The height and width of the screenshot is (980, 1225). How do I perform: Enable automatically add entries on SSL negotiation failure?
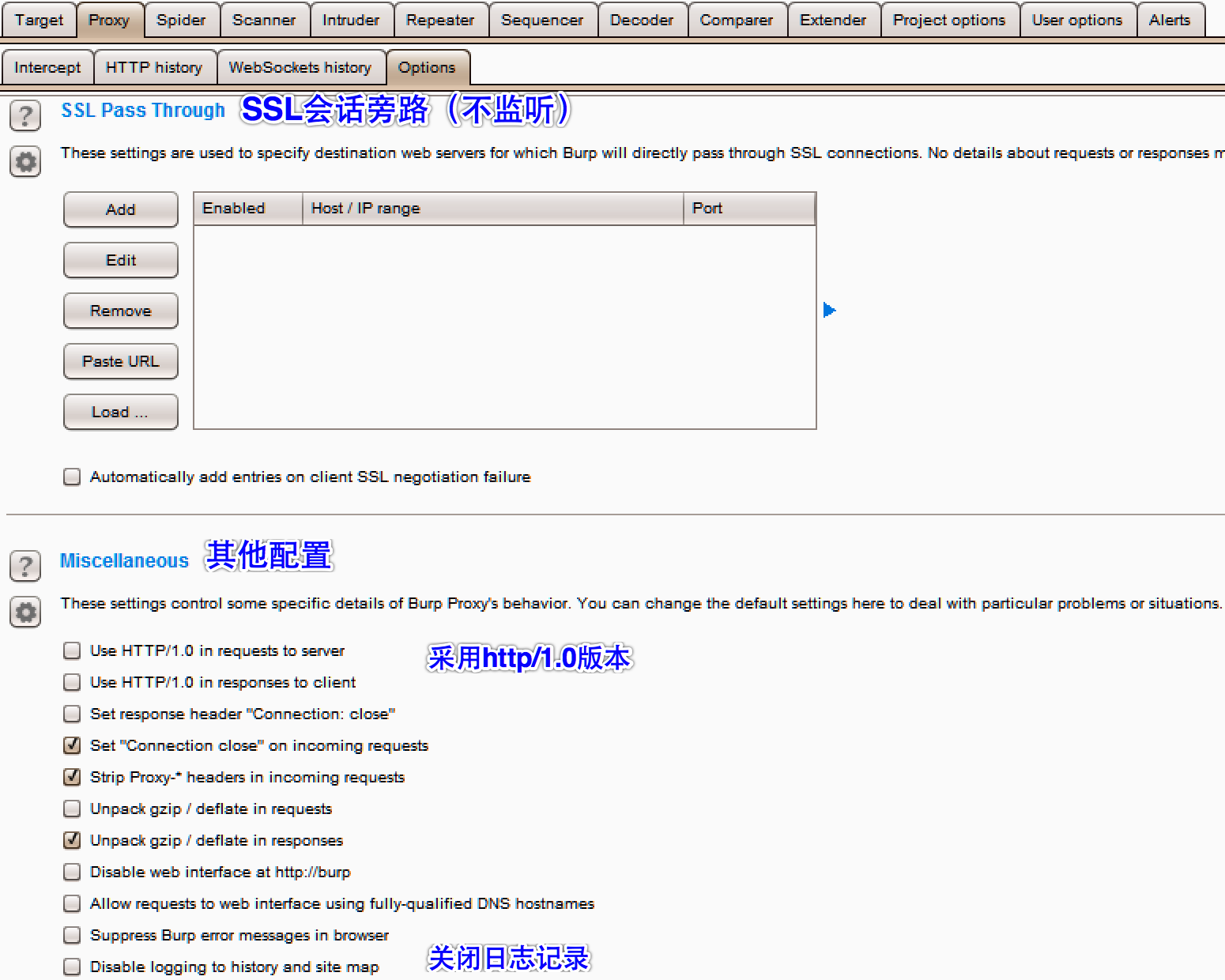click(x=72, y=476)
